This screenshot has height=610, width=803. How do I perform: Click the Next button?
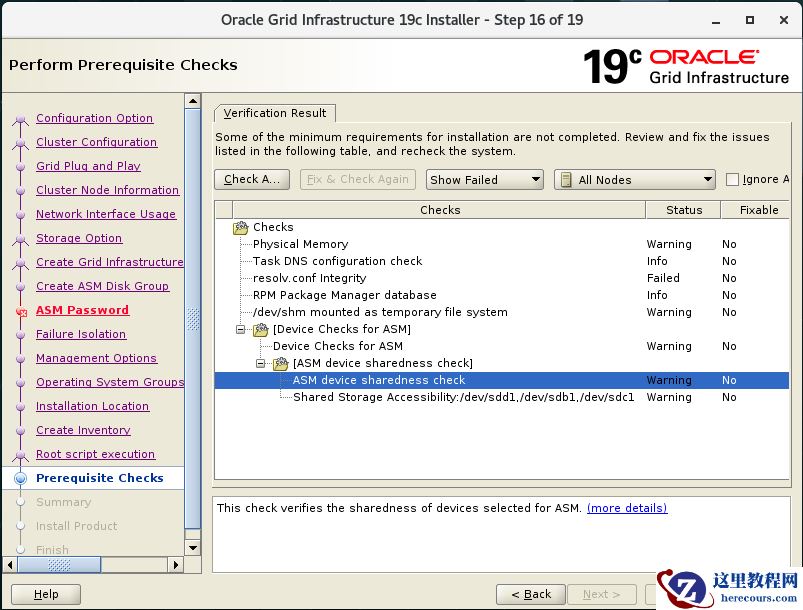pyautogui.click(x=602, y=594)
